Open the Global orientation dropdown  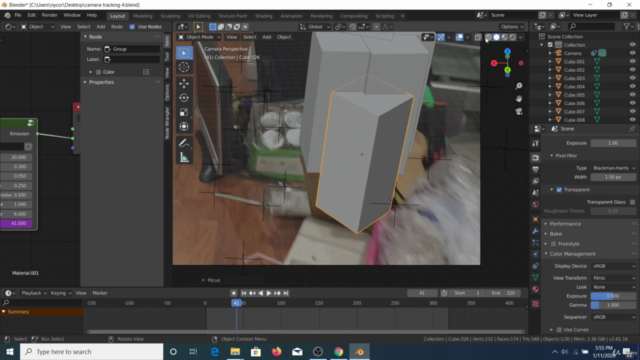[x=315, y=27]
